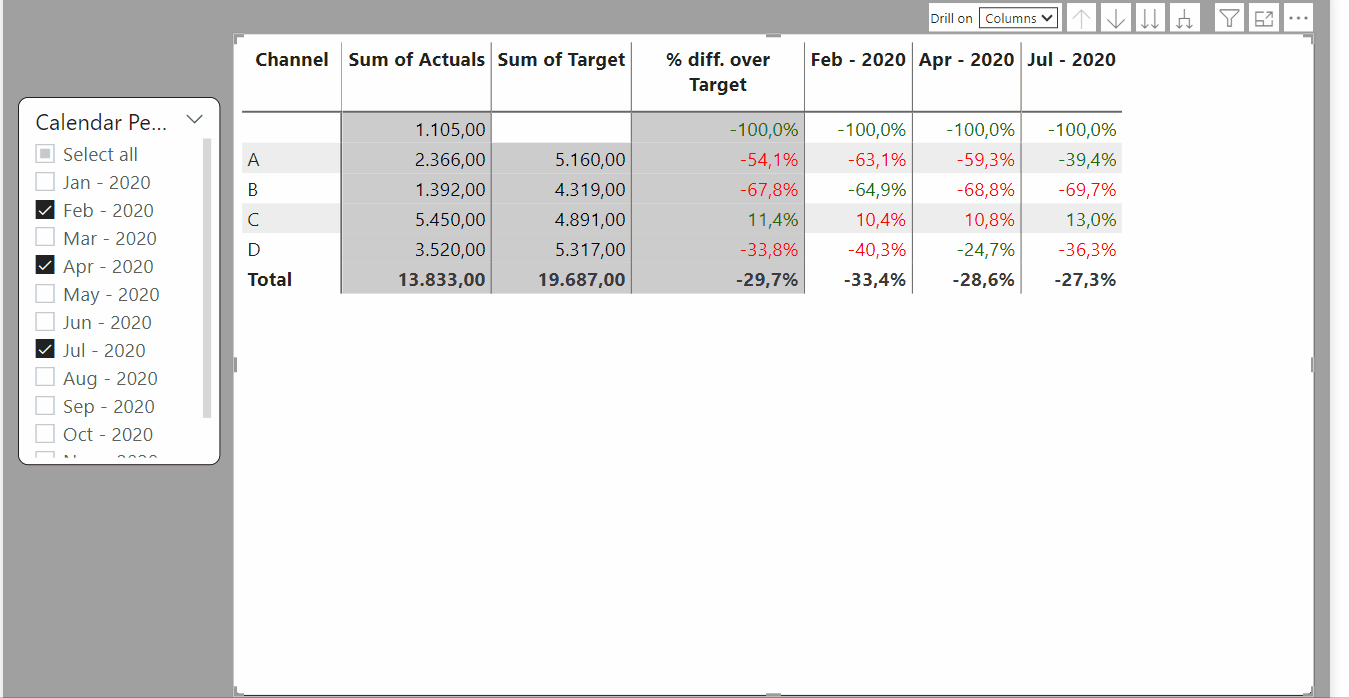Screen dimensions: 1349x698
Task: Open the visual filter funnel icon
Action: pyautogui.click(x=1229, y=18)
